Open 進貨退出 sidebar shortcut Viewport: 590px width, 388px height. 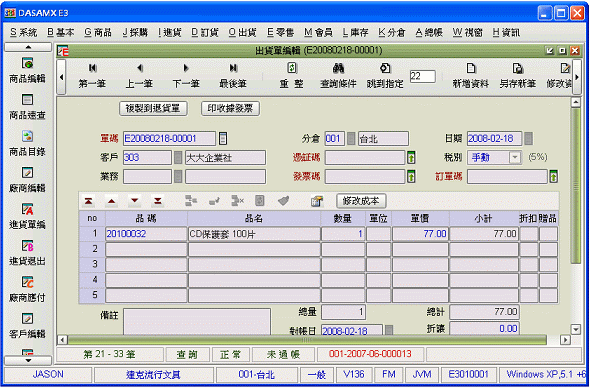pos(27,253)
